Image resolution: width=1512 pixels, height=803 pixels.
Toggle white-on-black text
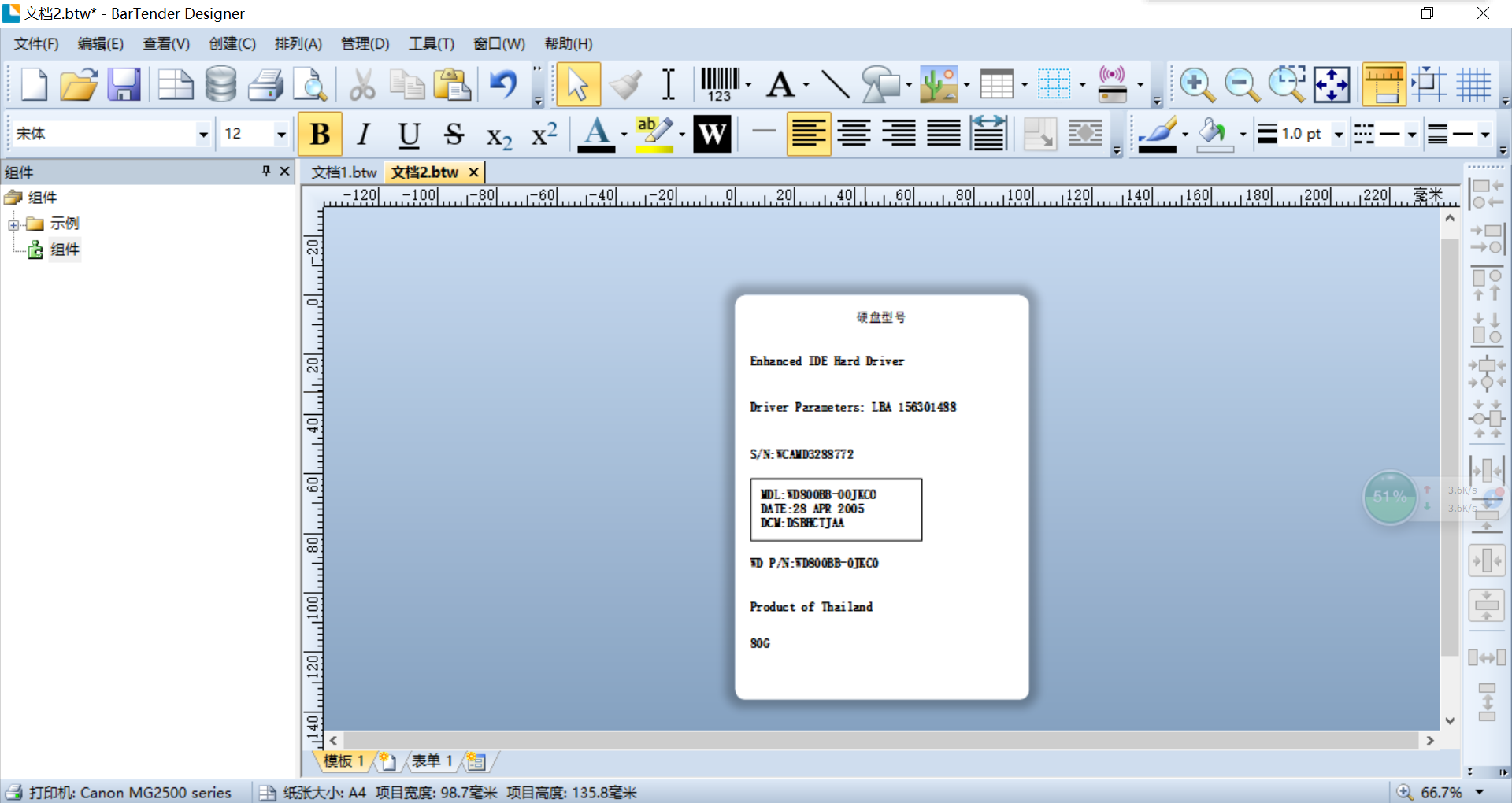pyautogui.click(x=712, y=135)
